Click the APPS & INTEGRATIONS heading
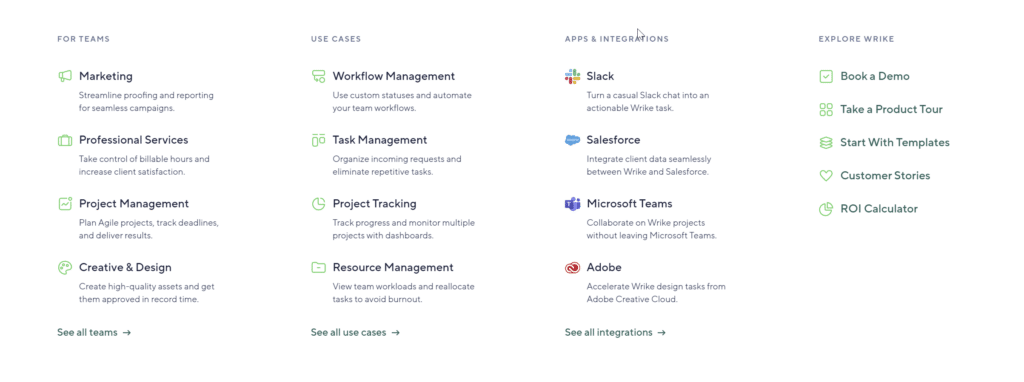1024x382 pixels. point(616,39)
